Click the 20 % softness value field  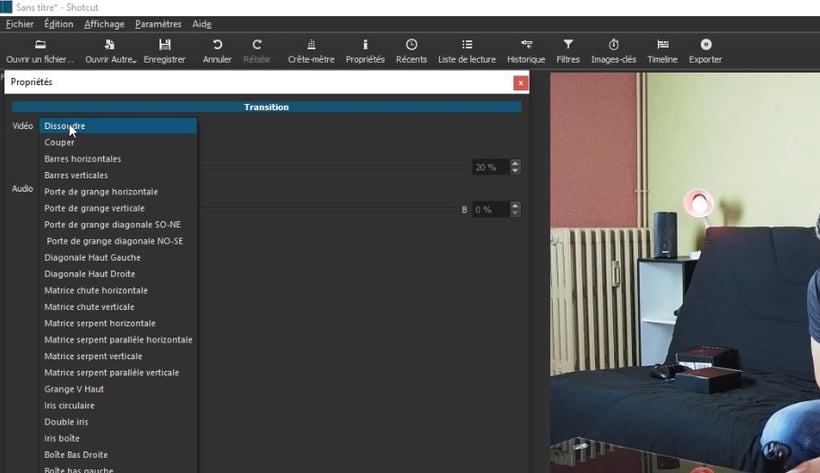(x=489, y=167)
